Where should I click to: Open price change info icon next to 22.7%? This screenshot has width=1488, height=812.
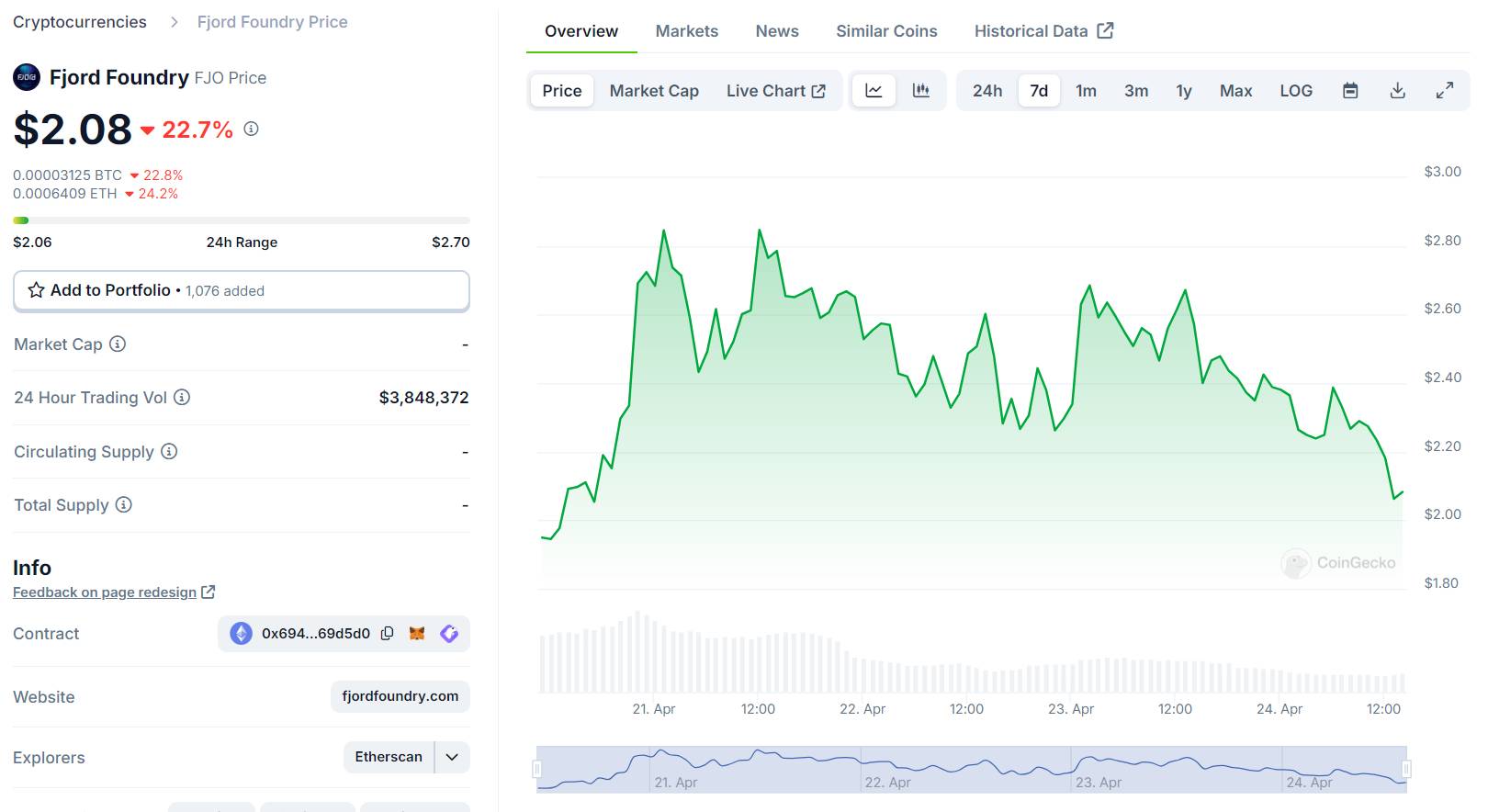(251, 130)
